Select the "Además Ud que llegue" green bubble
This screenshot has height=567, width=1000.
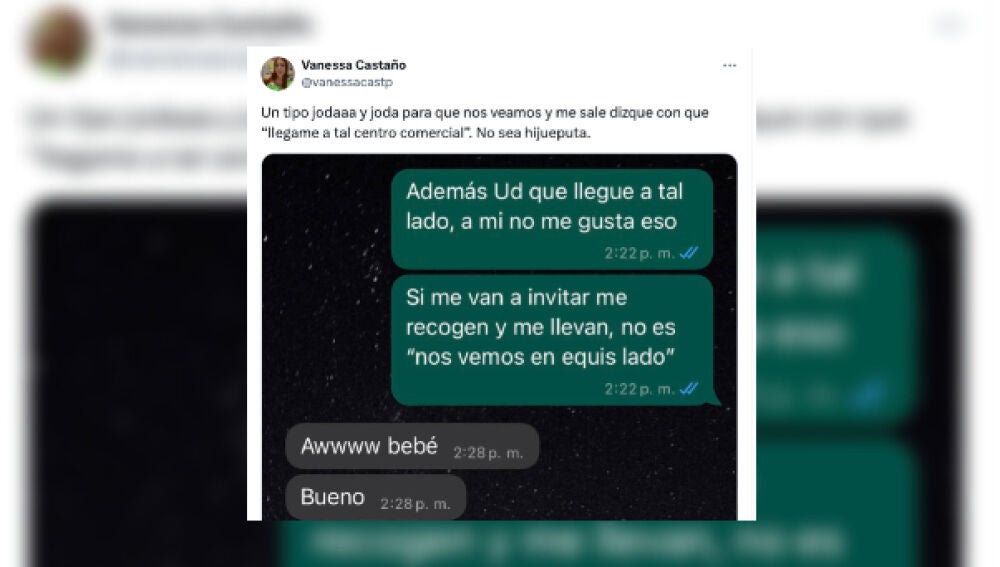[552, 219]
